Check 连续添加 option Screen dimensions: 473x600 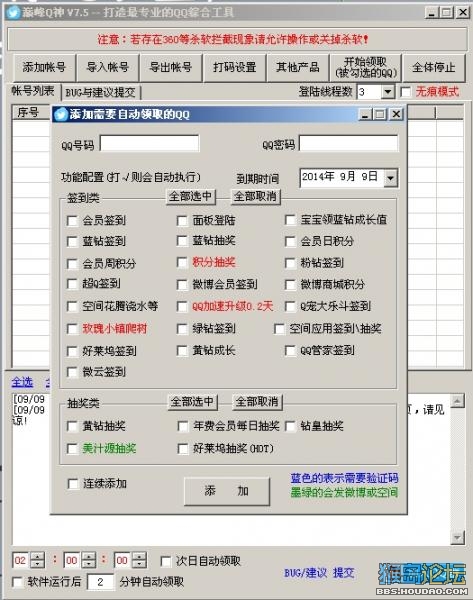pos(73,484)
